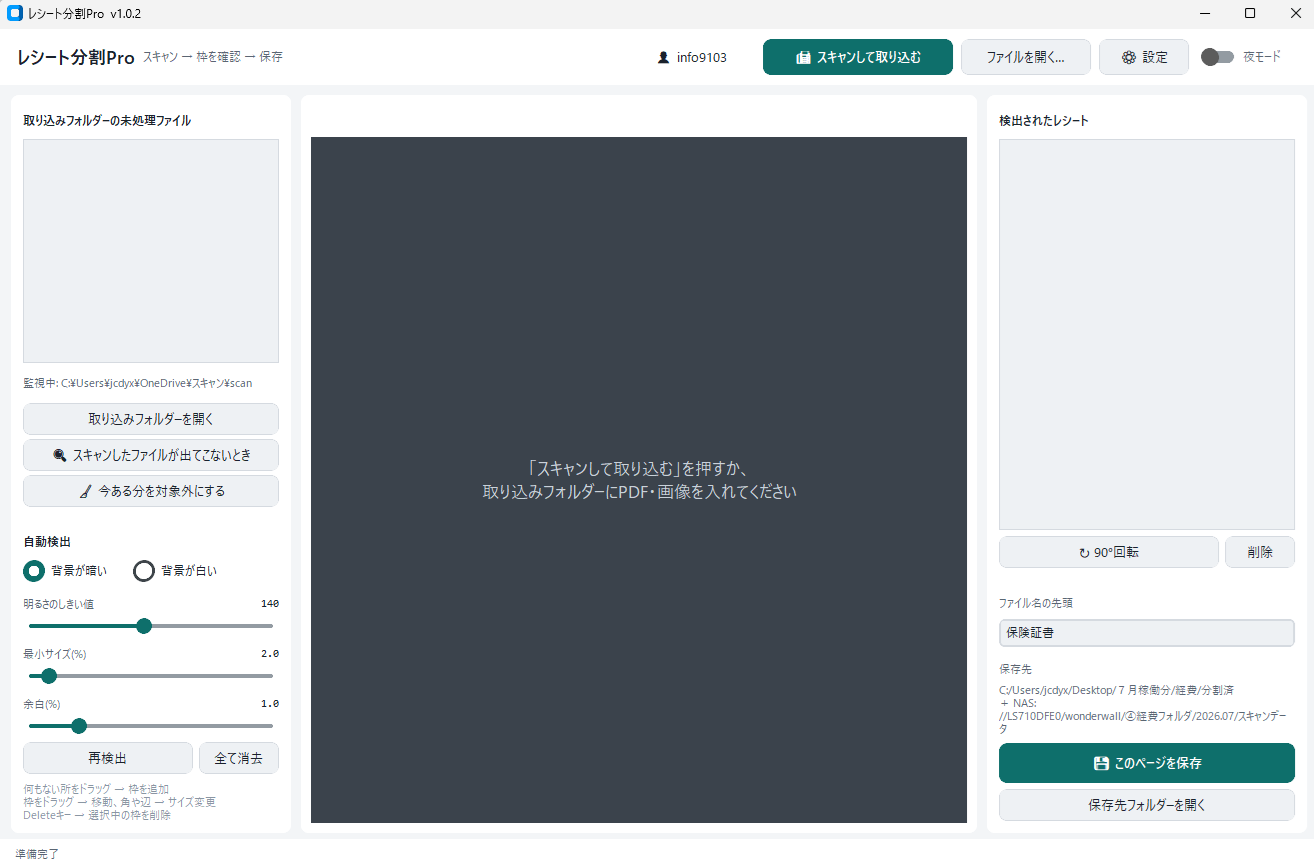
Task: Select the 背景が暗い radio option
Action: pyautogui.click(x=34, y=571)
